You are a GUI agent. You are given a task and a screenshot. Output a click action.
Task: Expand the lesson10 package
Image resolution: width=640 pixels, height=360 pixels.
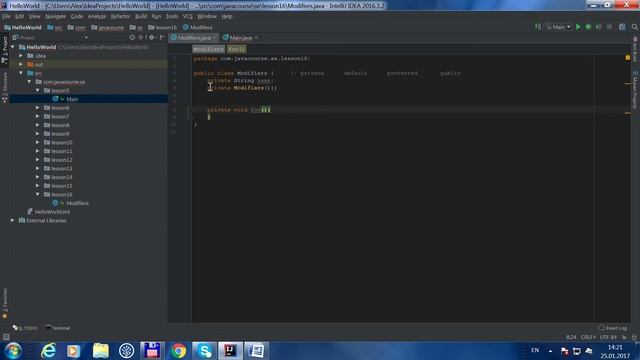[38, 142]
